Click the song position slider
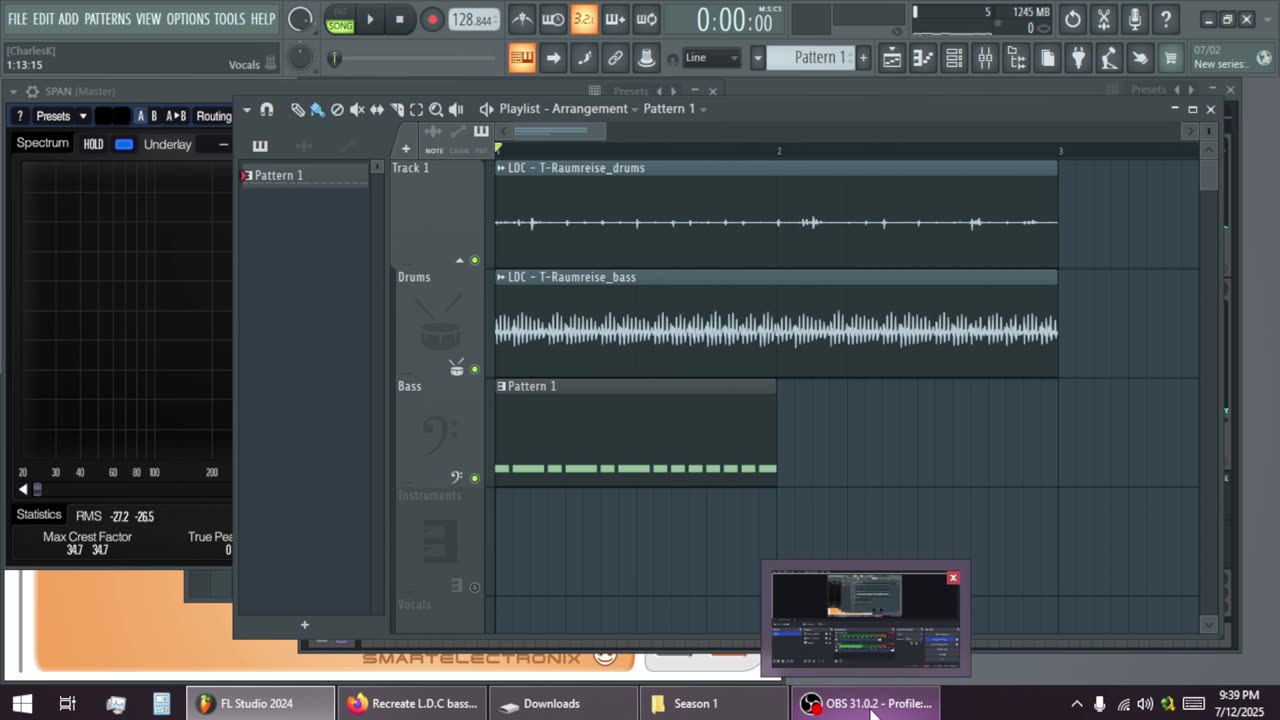1280x720 pixels. 414,59
